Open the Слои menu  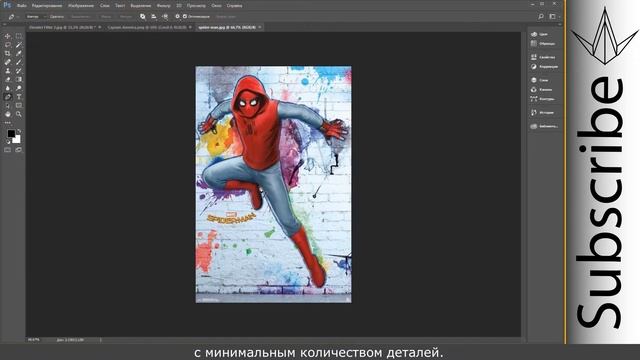tap(104, 6)
